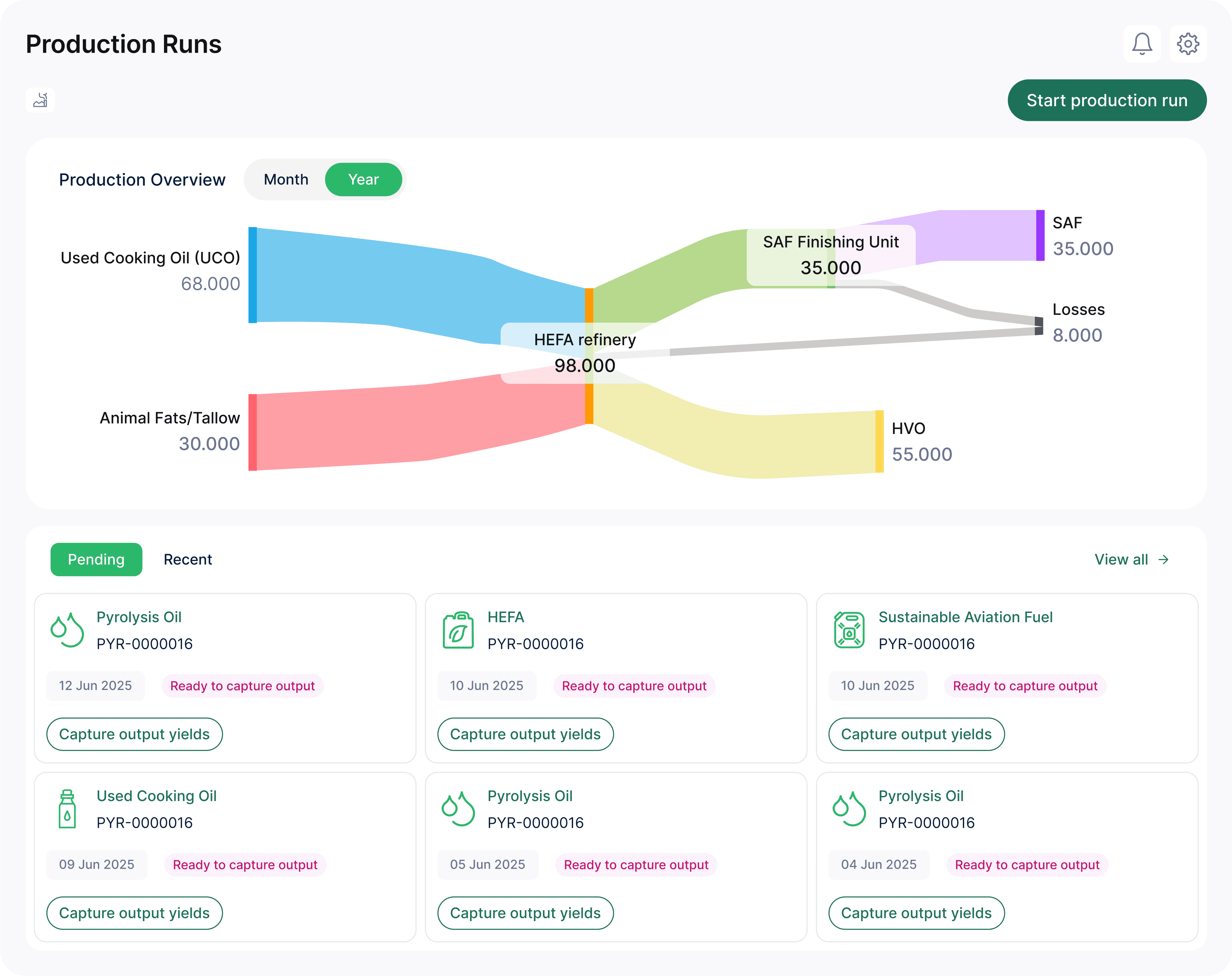1232x976 pixels.
Task: Click the purple SAF output bar
Action: pyautogui.click(x=1040, y=235)
